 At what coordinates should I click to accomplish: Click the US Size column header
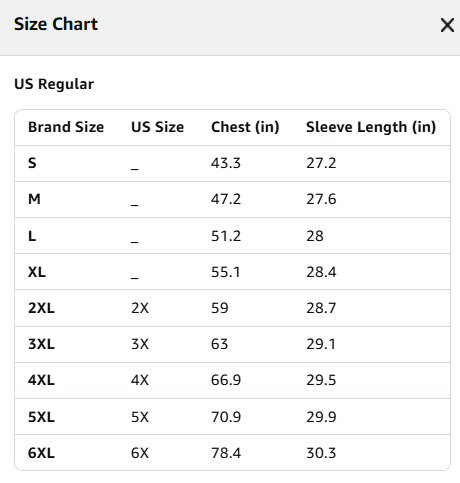(157, 127)
